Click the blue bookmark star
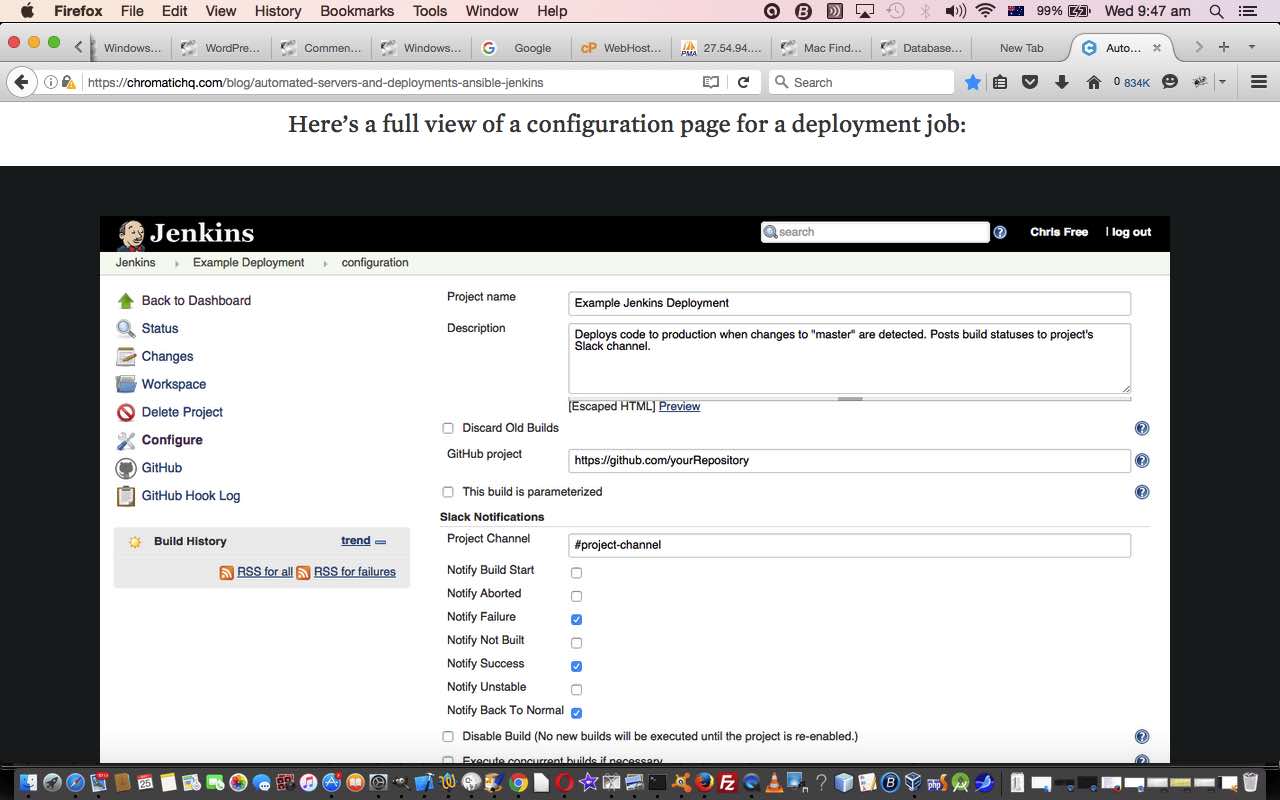 pos(972,82)
